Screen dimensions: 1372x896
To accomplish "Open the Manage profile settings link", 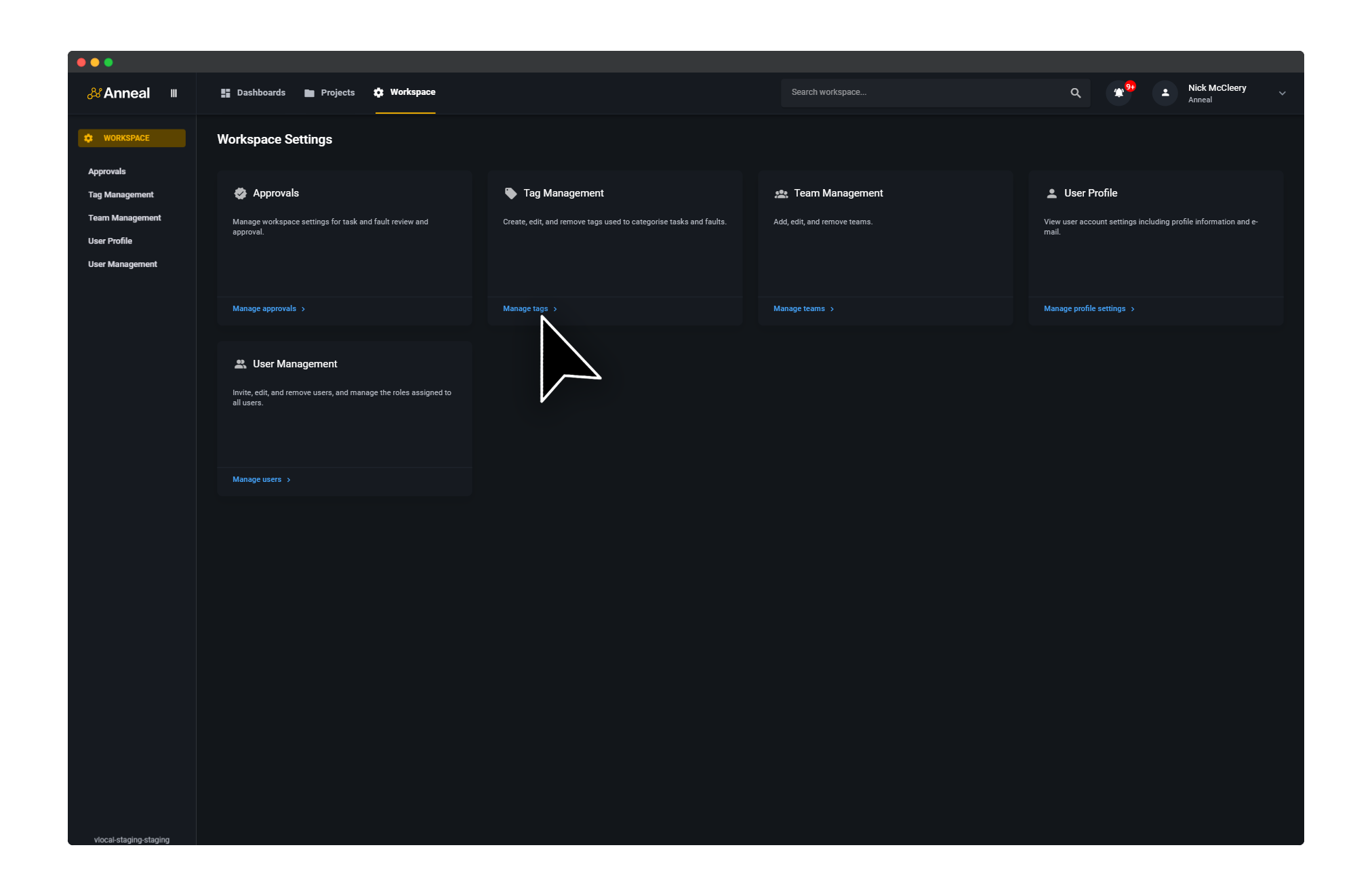I will click(1084, 308).
